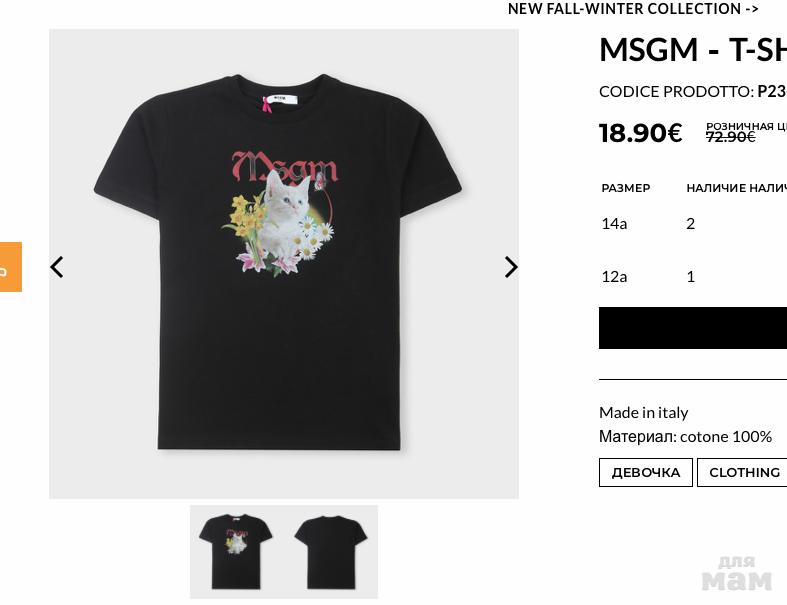This screenshot has height=605, width=787.
Task: Click the 'Made in italy' text
Action: (643, 412)
